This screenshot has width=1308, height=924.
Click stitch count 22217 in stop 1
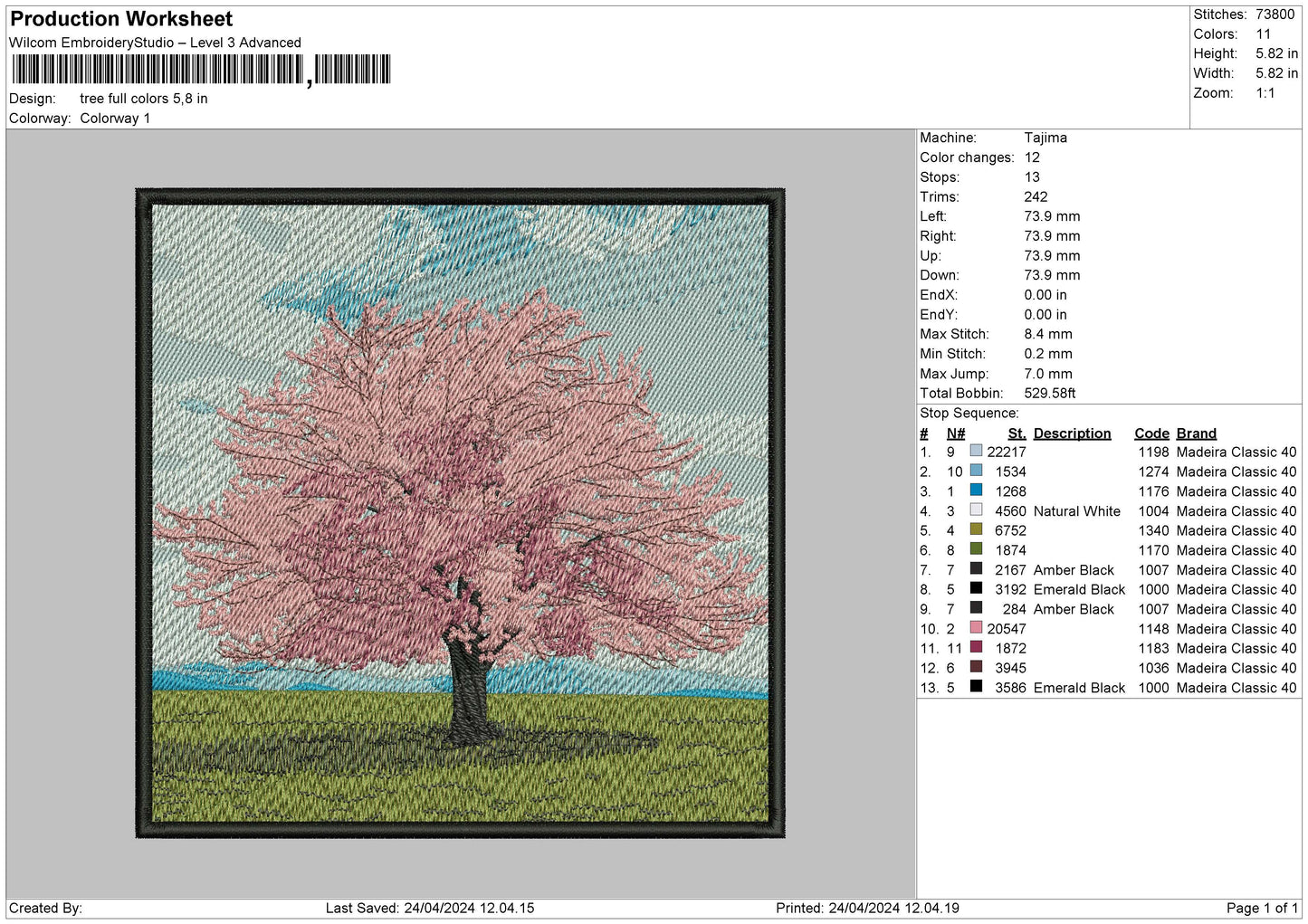click(x=1007, y=452)
